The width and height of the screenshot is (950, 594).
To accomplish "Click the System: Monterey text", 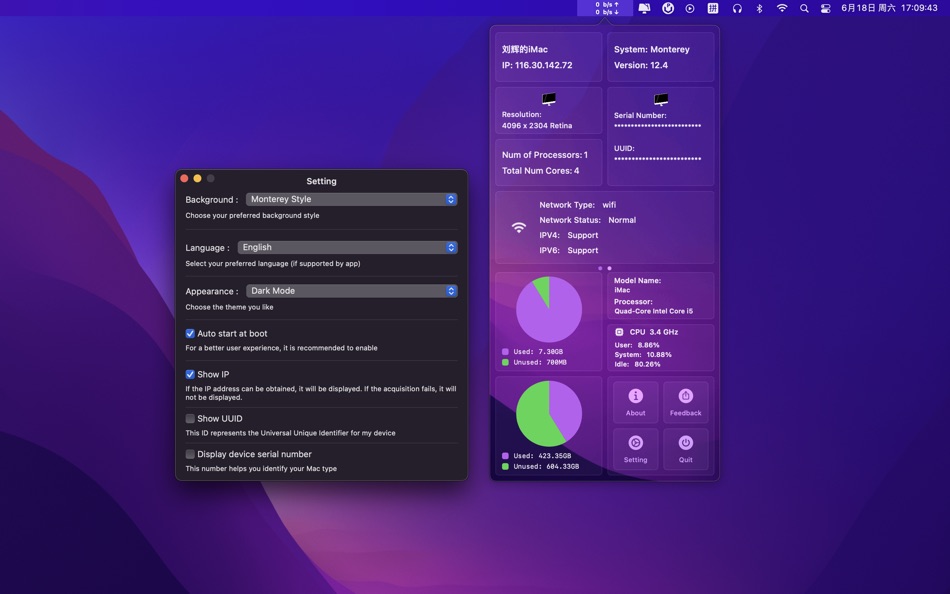I will (x=651, y=50).
